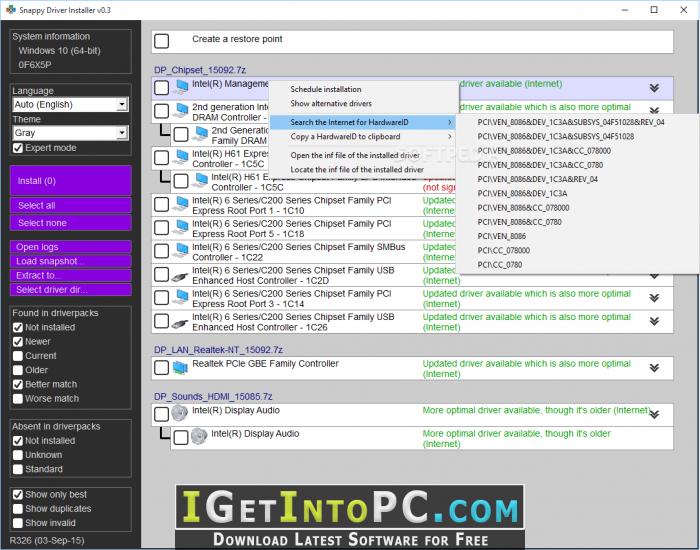700x550 pixels.
Task: Click the Select all button
Action: point(71,205)
